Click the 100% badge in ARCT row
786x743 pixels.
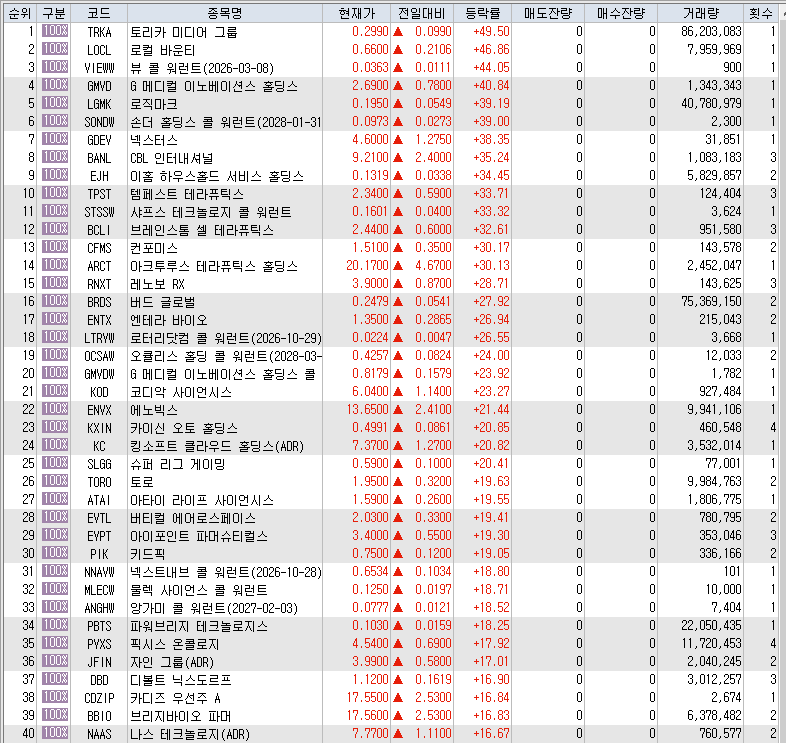55,265
